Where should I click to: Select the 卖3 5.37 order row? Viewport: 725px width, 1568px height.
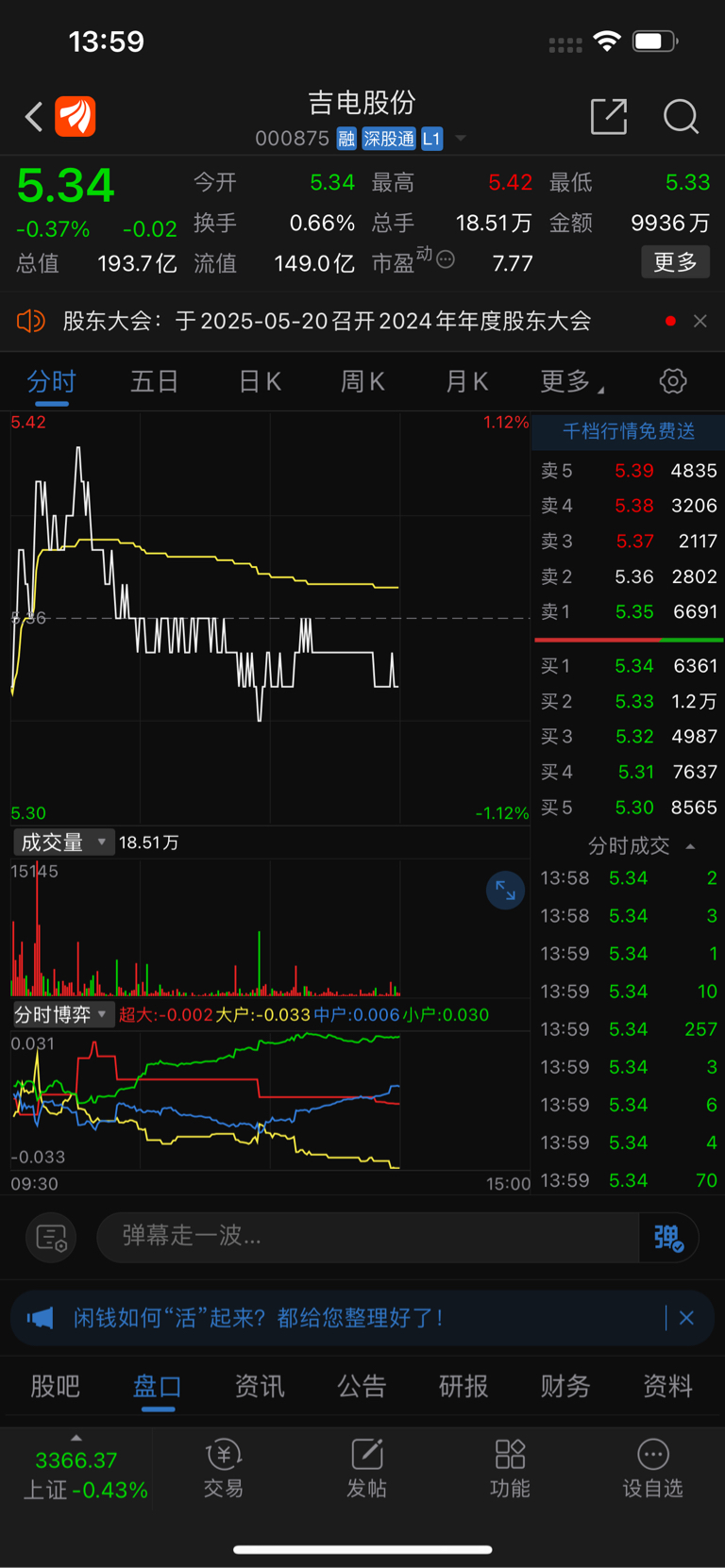click(x=629, y=541)
